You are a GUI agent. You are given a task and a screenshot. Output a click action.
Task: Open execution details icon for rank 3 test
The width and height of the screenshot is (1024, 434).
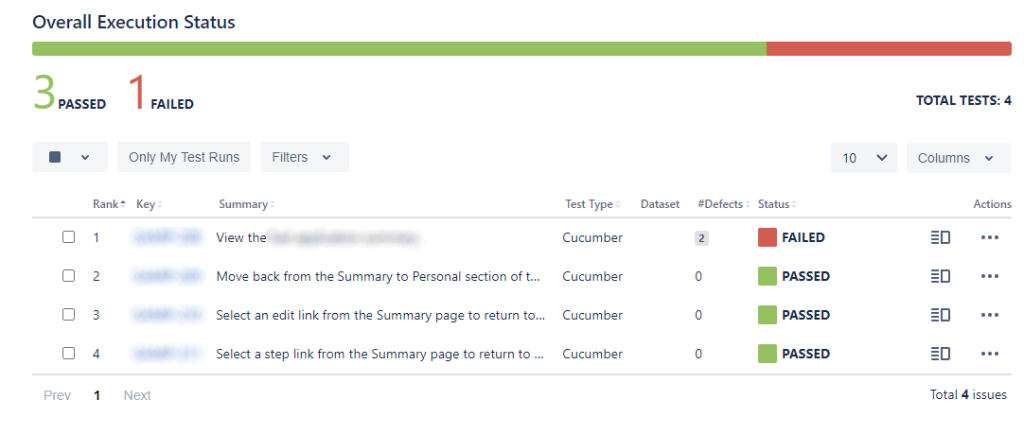pos(940,315)
